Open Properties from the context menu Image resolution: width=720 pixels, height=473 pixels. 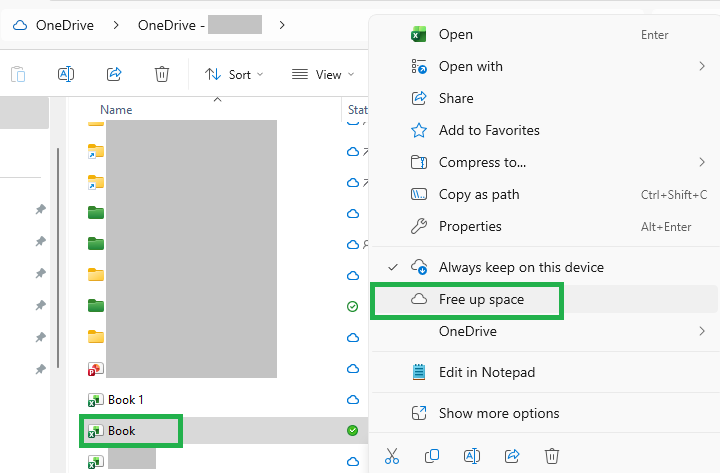point(544,226)
